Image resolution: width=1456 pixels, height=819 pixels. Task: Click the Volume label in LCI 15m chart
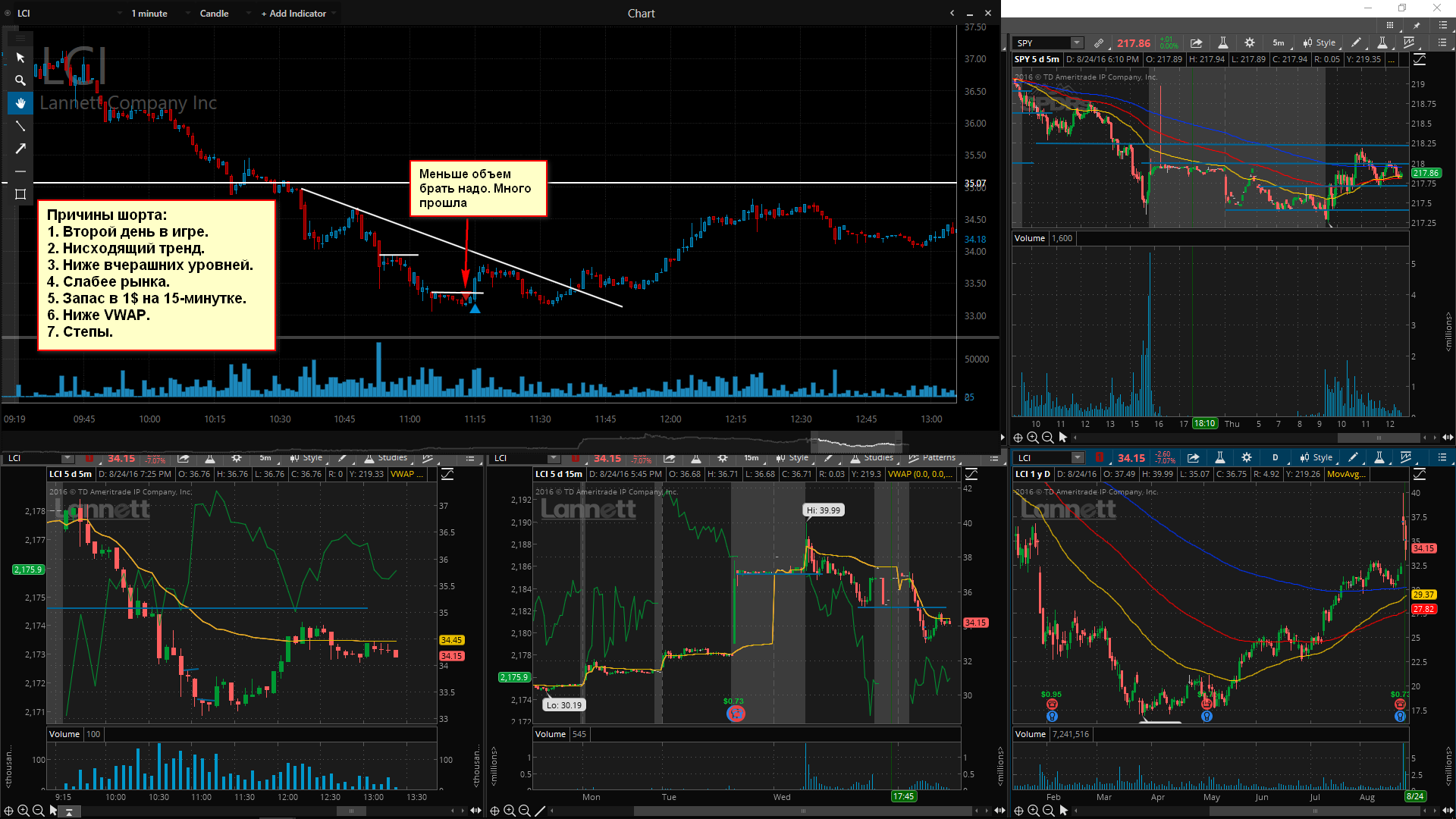point(550,734)
